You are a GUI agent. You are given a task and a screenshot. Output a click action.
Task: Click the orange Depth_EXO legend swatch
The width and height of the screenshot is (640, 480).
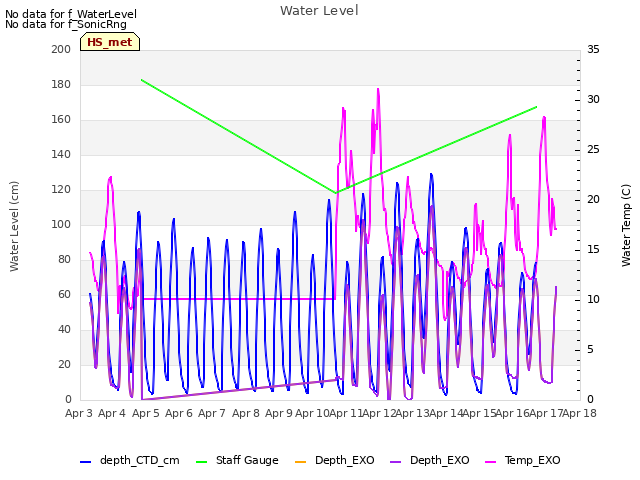pyautogui.click(x=300, y=462)
